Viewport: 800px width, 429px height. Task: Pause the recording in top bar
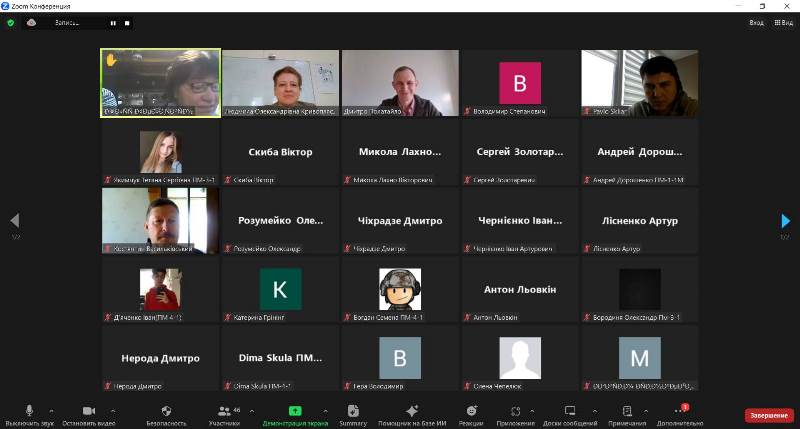113,22
